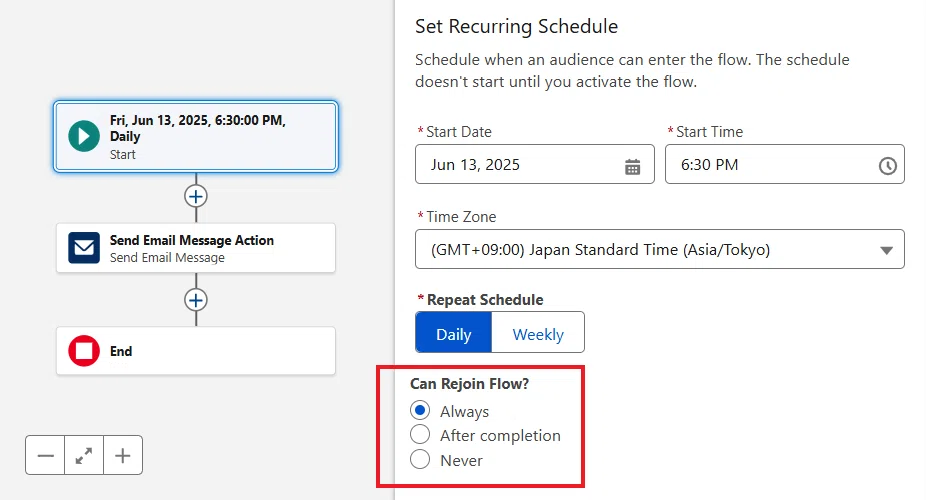Switch Repeat Schedule to Weekly
This screenshot has height=500, width=926.
538,334
